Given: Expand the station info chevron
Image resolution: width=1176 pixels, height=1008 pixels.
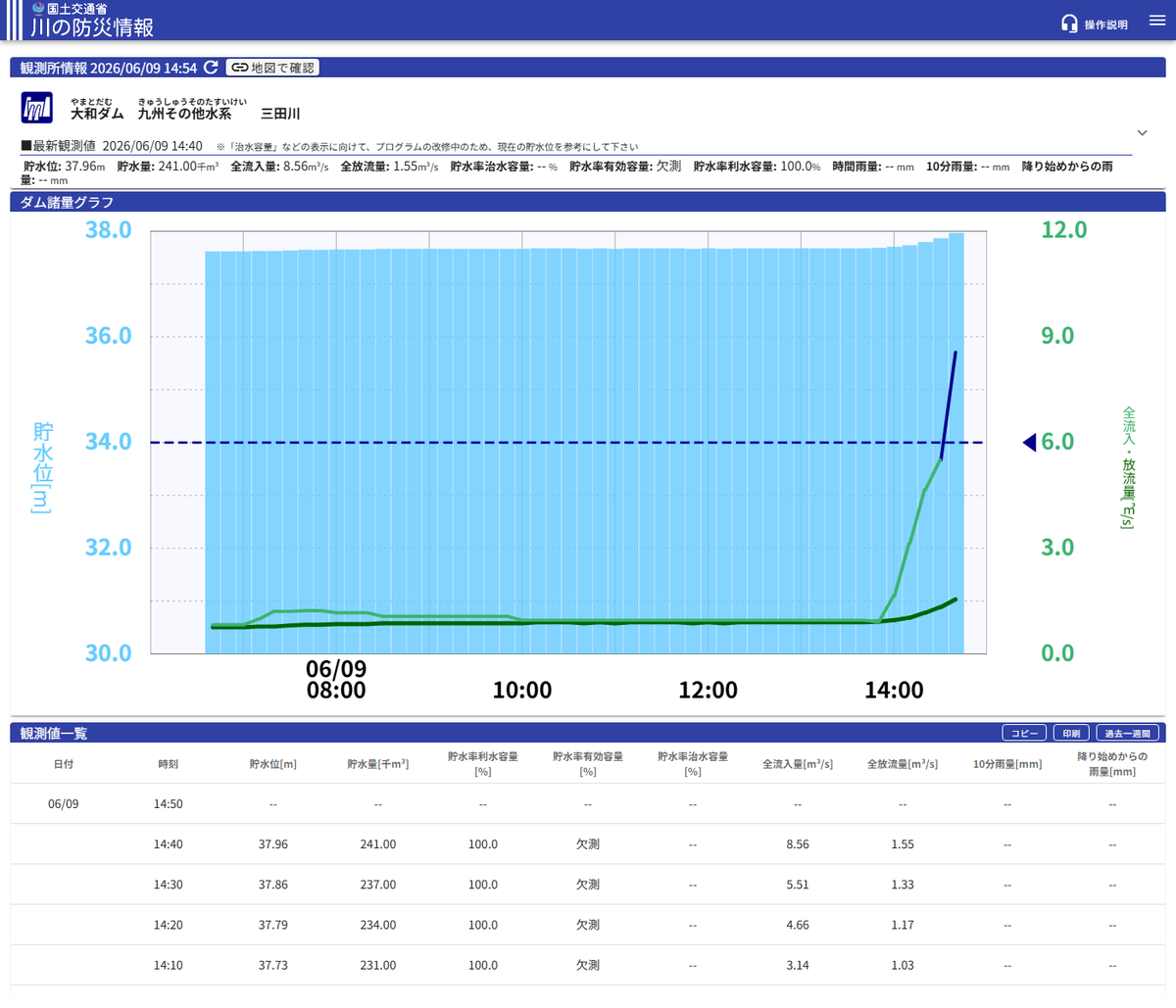Looking at the screenshot, I should (x=1142, y=132).
